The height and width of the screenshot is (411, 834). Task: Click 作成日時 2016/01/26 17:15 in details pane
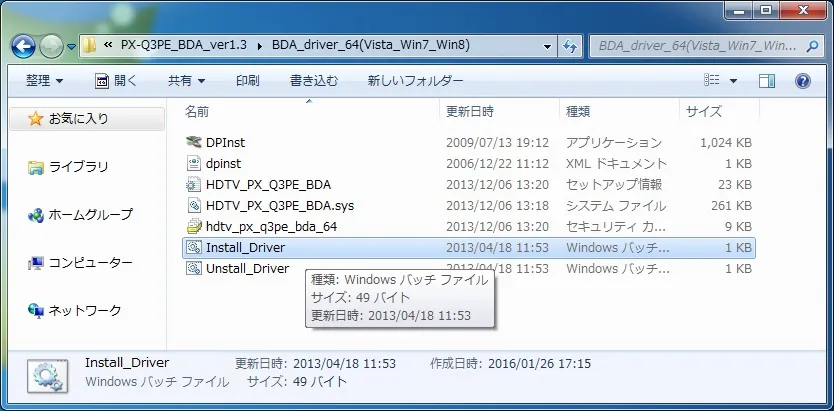[510, 364]
